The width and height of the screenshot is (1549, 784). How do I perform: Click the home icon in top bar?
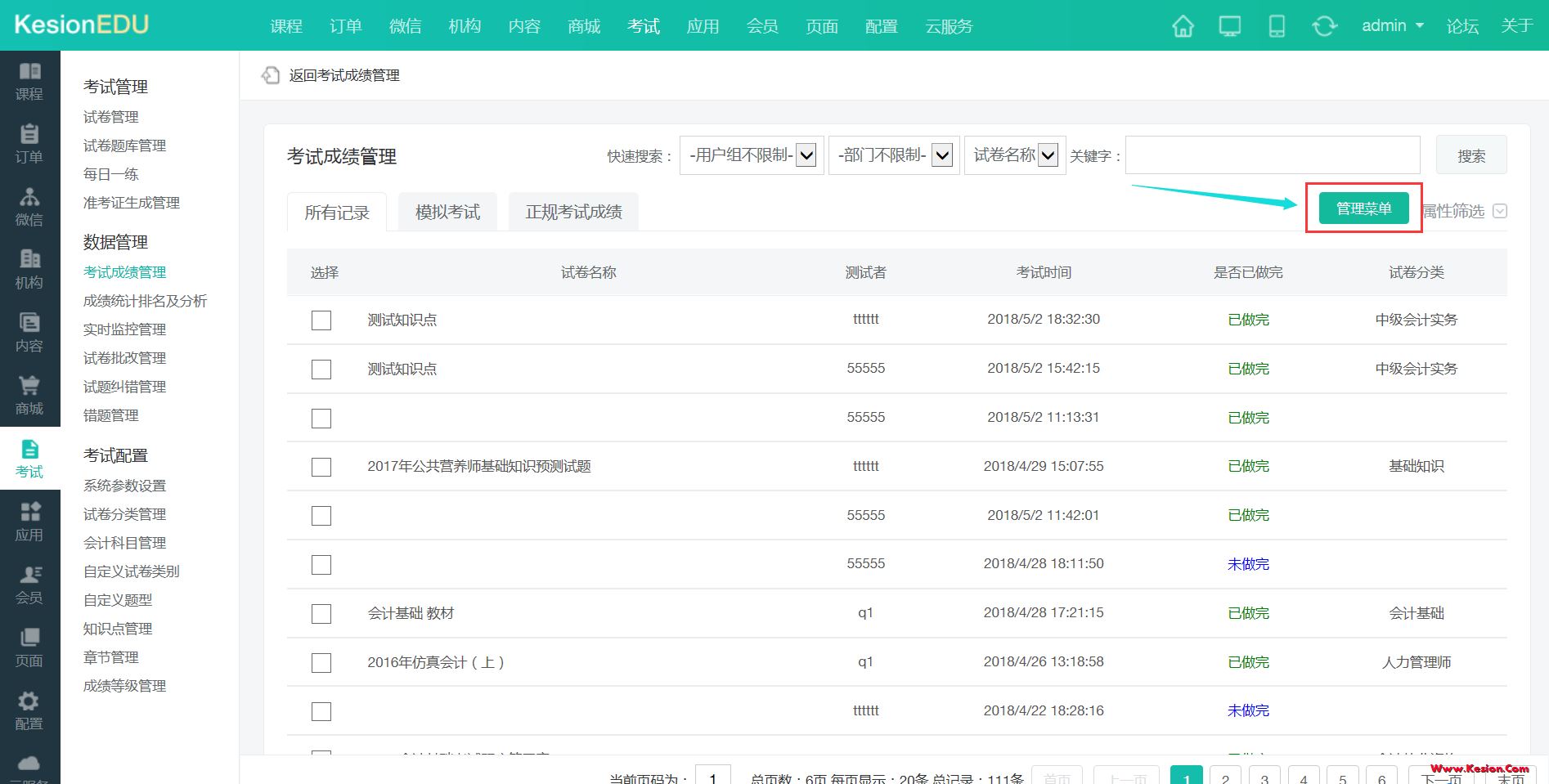[x=1183, y=26]
